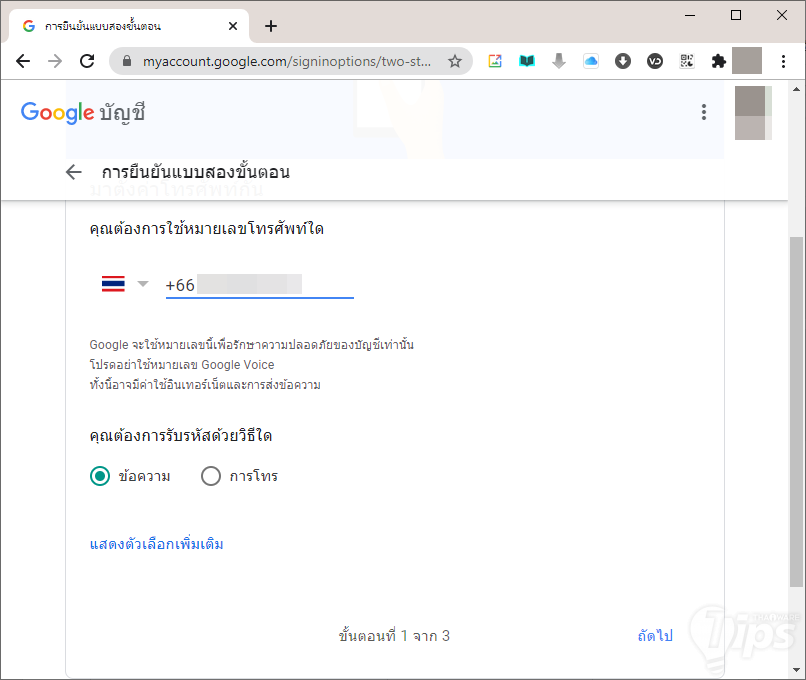Click the ถัดไป next button
This screenshot has height=680, width=806.
coord(655,636)
